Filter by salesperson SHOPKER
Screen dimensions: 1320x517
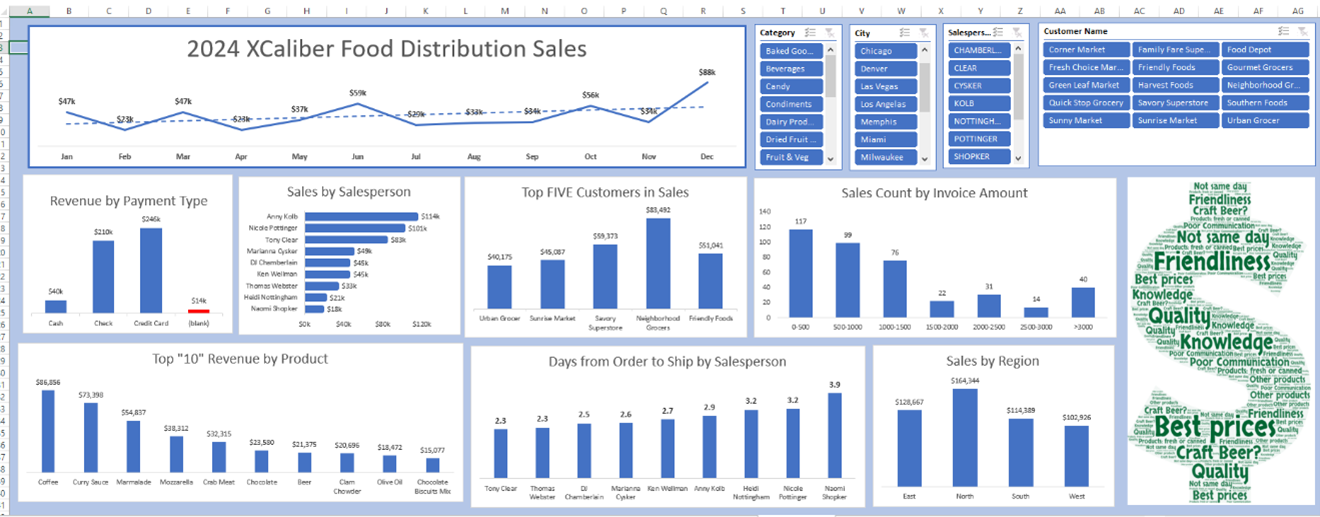[x=978, y=156]
